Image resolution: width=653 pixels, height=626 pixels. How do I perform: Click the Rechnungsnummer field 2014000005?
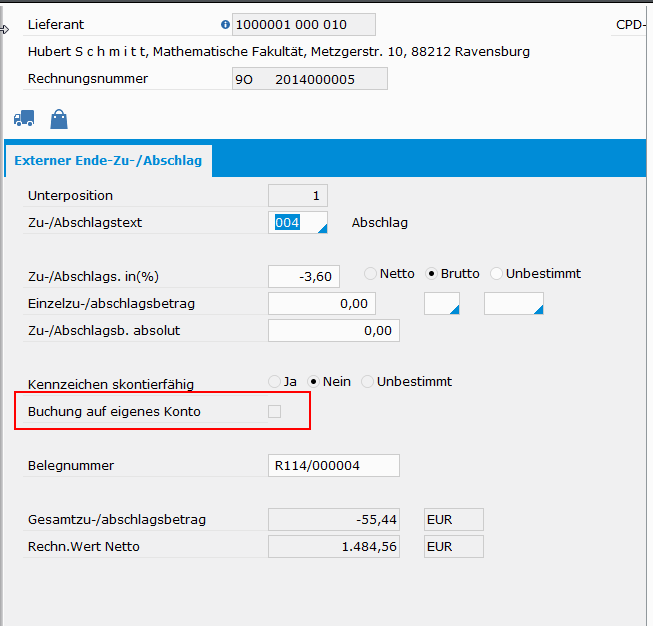click(x=309, y=79)
